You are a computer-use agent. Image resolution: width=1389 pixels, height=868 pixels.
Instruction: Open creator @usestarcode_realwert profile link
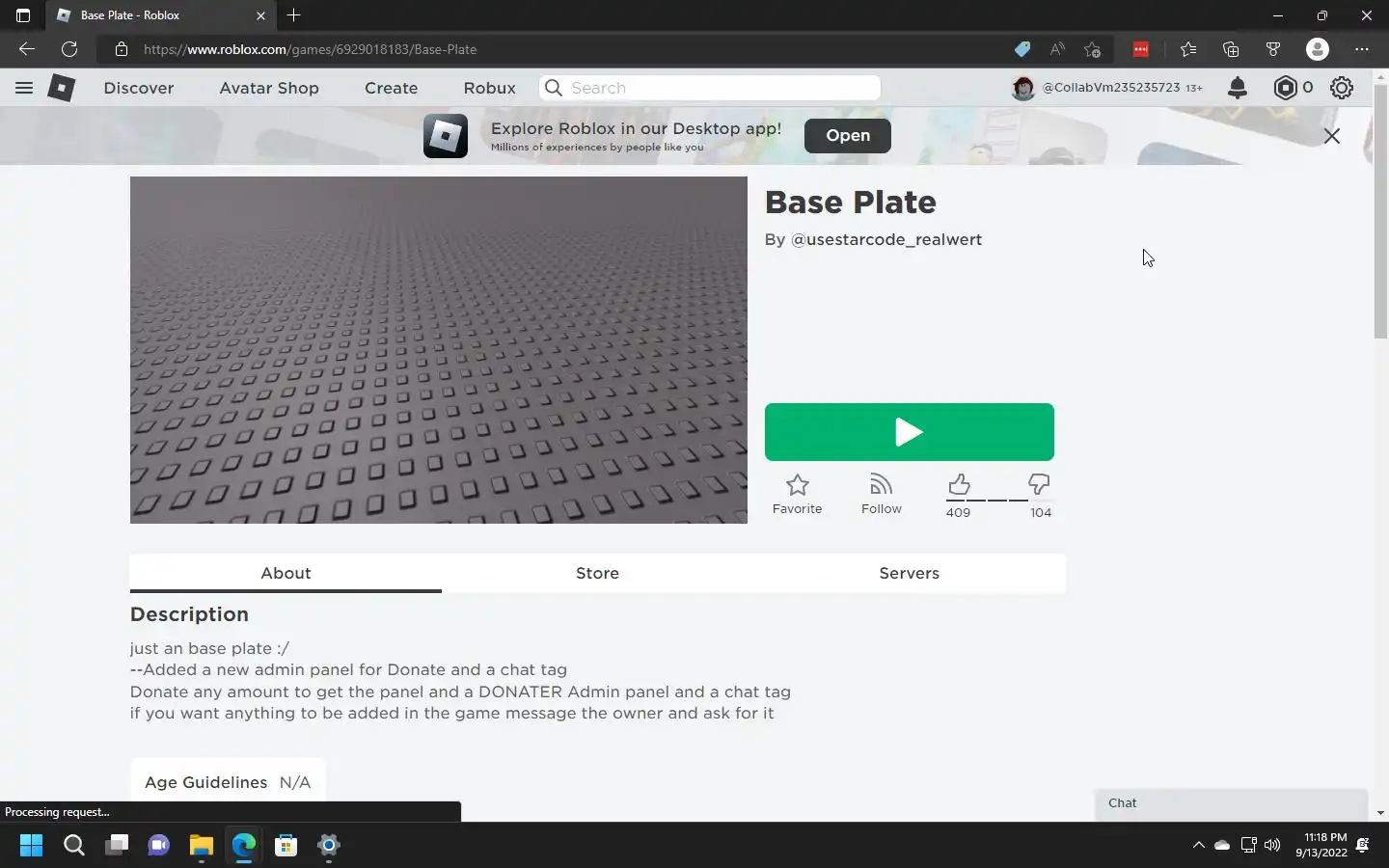pyautogui.click(x=886, y=239)
